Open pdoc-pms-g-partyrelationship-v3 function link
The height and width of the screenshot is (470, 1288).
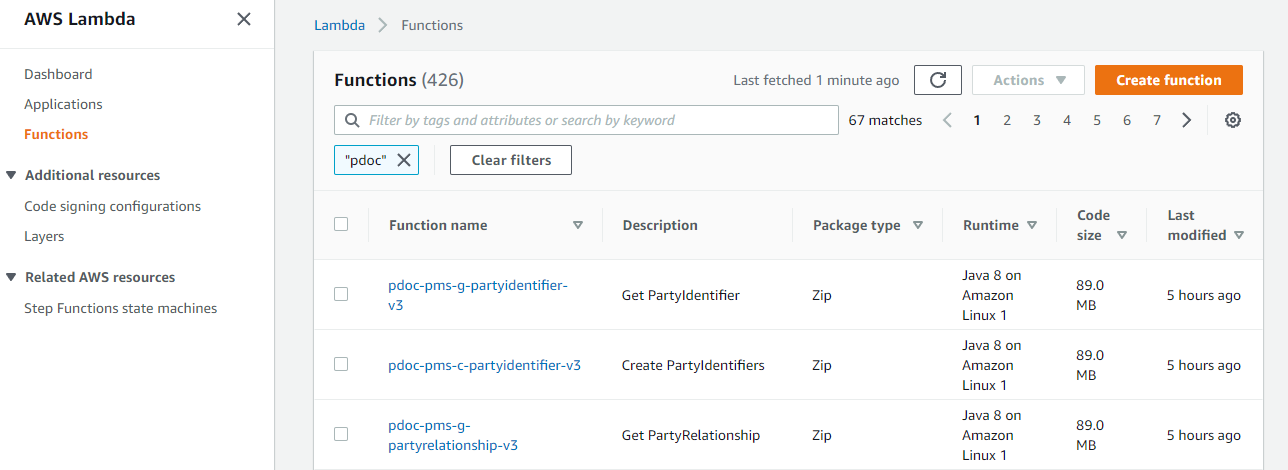tap(452, 435)
